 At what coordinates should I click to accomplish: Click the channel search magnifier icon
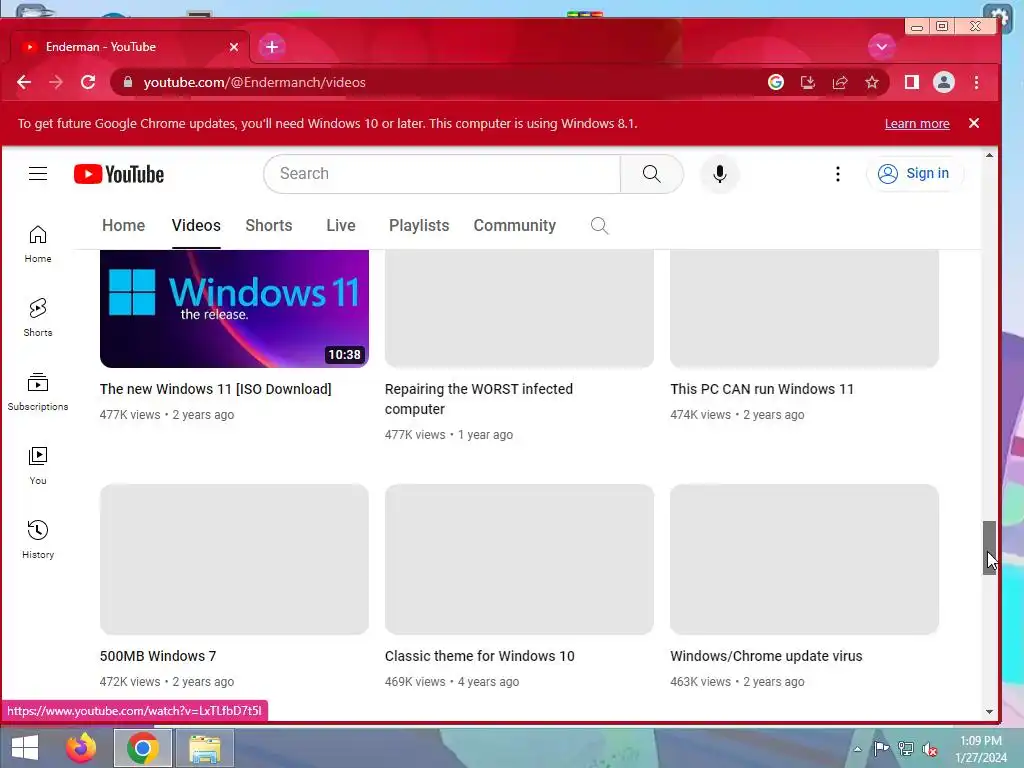(x=599, y=226)
